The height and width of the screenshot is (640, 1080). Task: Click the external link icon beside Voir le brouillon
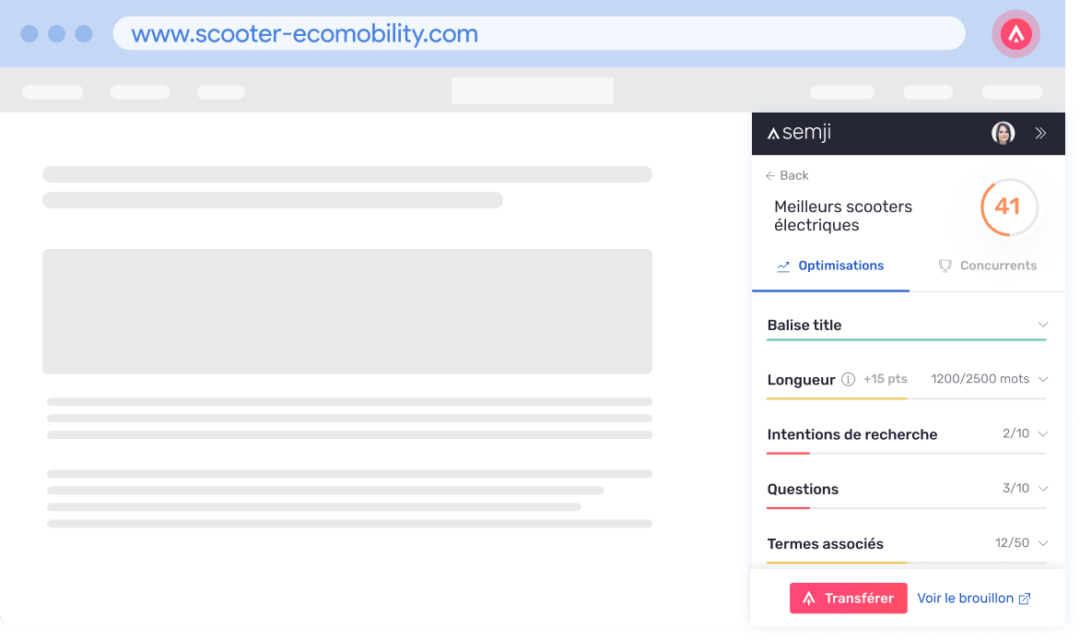tap(1025, 598)
